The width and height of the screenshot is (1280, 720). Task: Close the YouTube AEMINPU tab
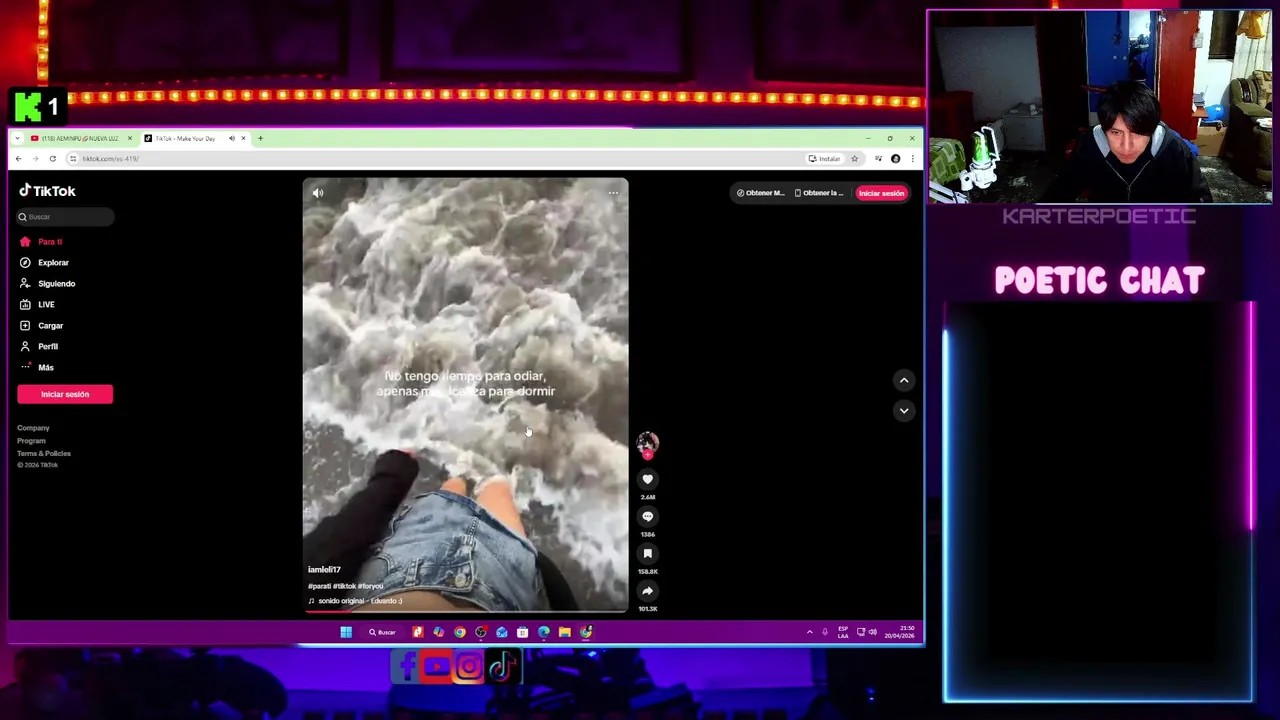click(x=129, y=139)
